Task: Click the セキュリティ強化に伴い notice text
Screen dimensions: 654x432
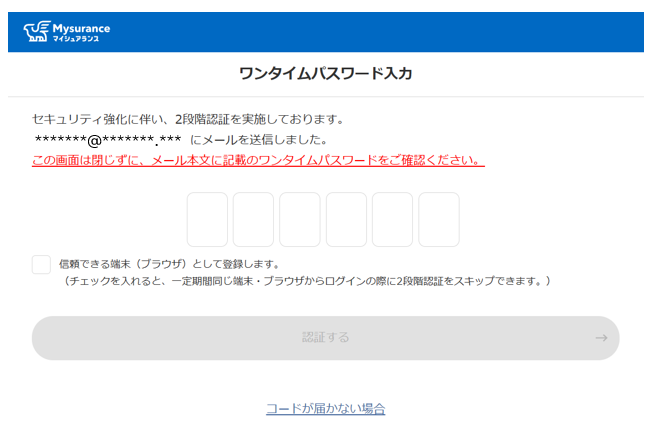Action: (x=188, y=118)
